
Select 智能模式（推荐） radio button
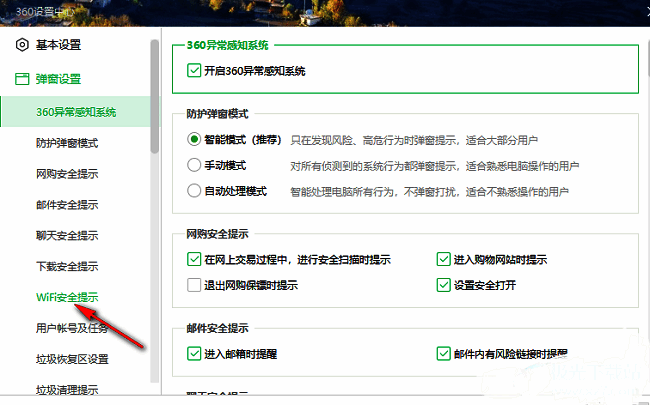pos(194,139)
